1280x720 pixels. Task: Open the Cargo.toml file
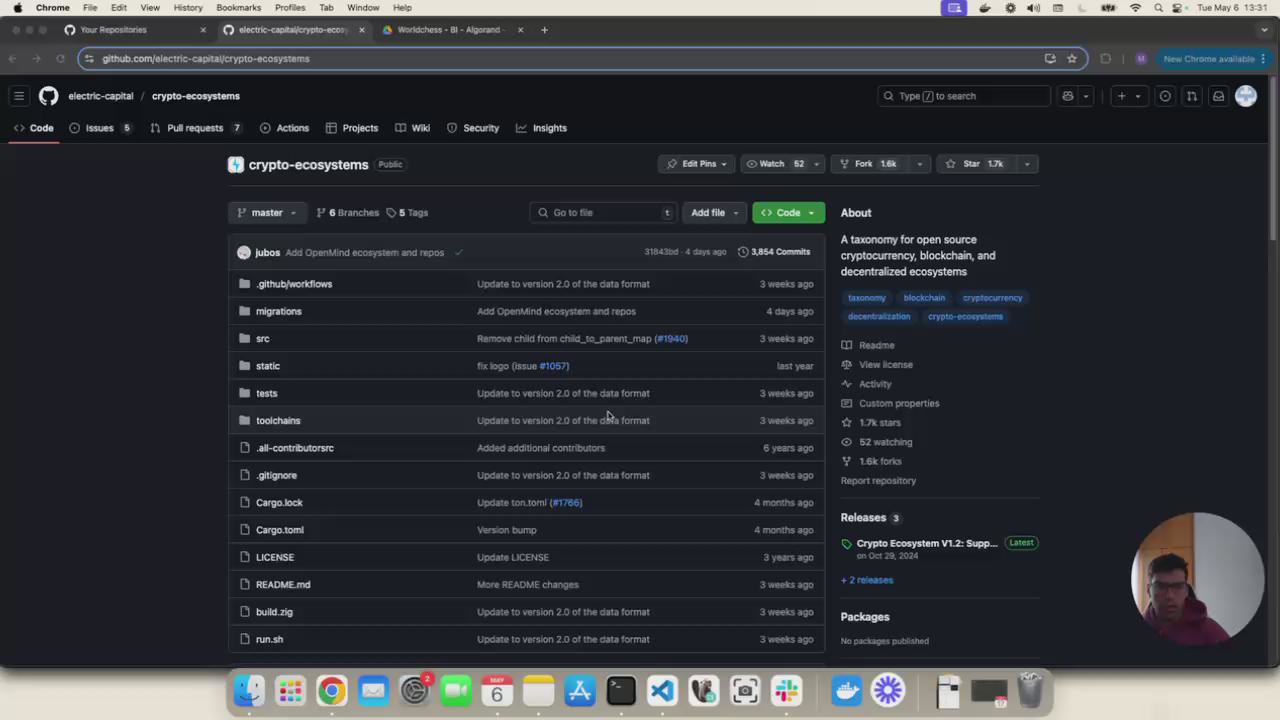coord(280,530)
